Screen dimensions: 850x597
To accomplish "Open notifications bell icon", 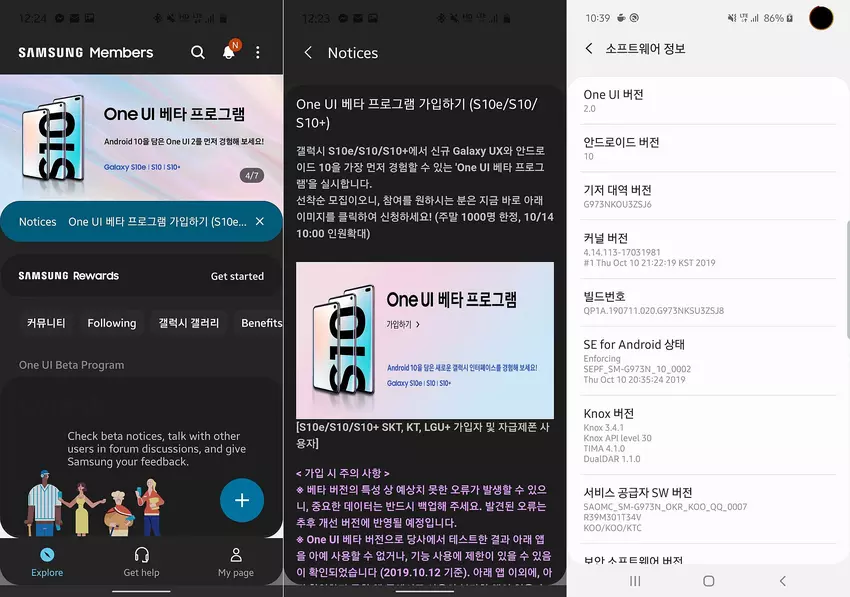I will click(x=229, y=52).
